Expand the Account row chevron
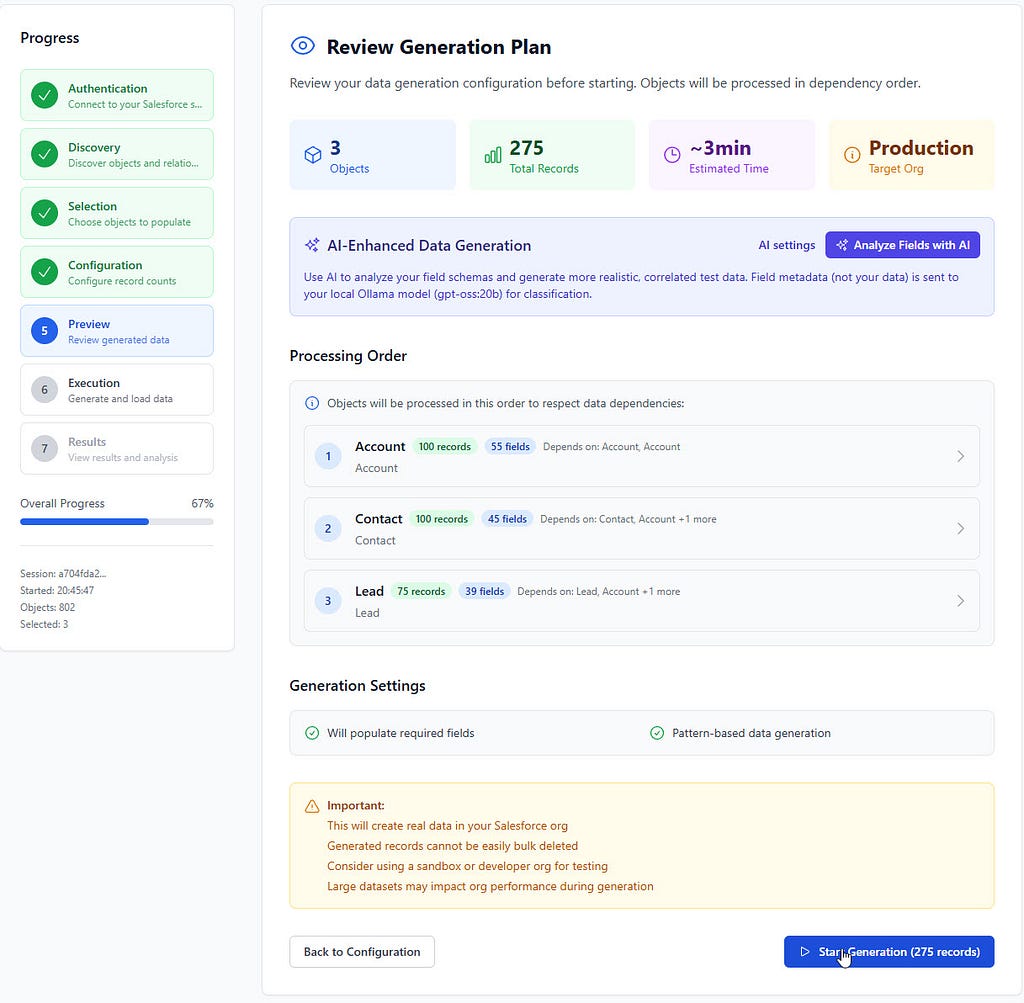1024x1003 pixels. [x=961, y=456]
